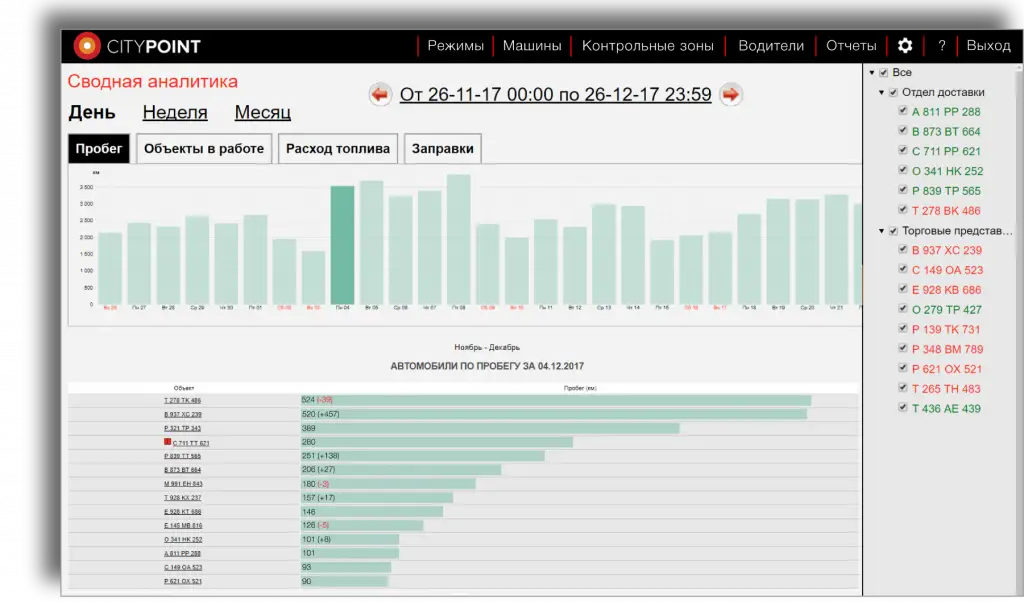Open the 'Отчеты' menu
Image resolution: width=1024 pixels, height=604 pixels.
851,46
